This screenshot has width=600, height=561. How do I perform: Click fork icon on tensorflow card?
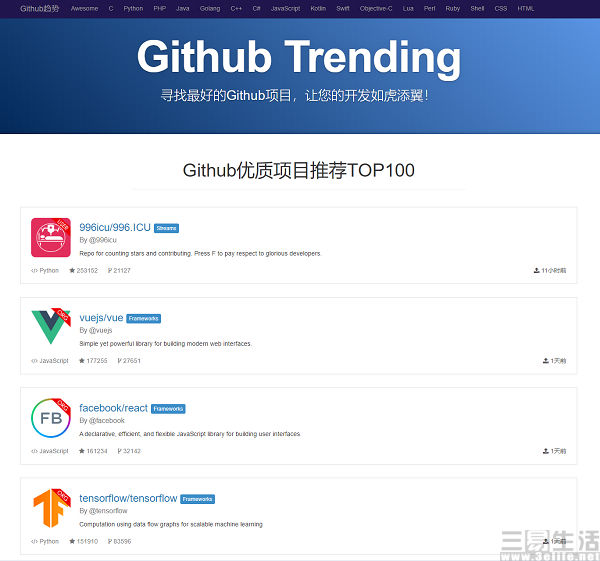tap(110, 541)
